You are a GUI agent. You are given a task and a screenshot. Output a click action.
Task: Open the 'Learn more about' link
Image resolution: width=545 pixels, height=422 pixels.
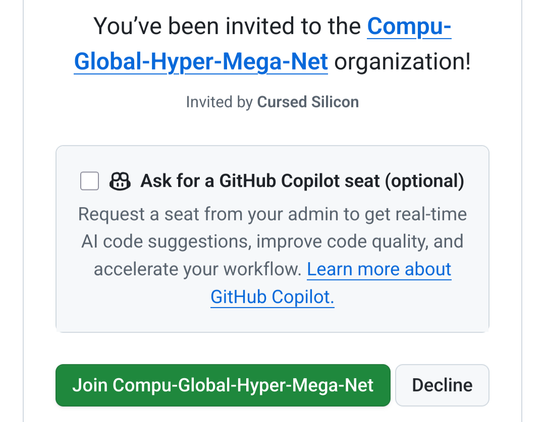click(379, 269)
